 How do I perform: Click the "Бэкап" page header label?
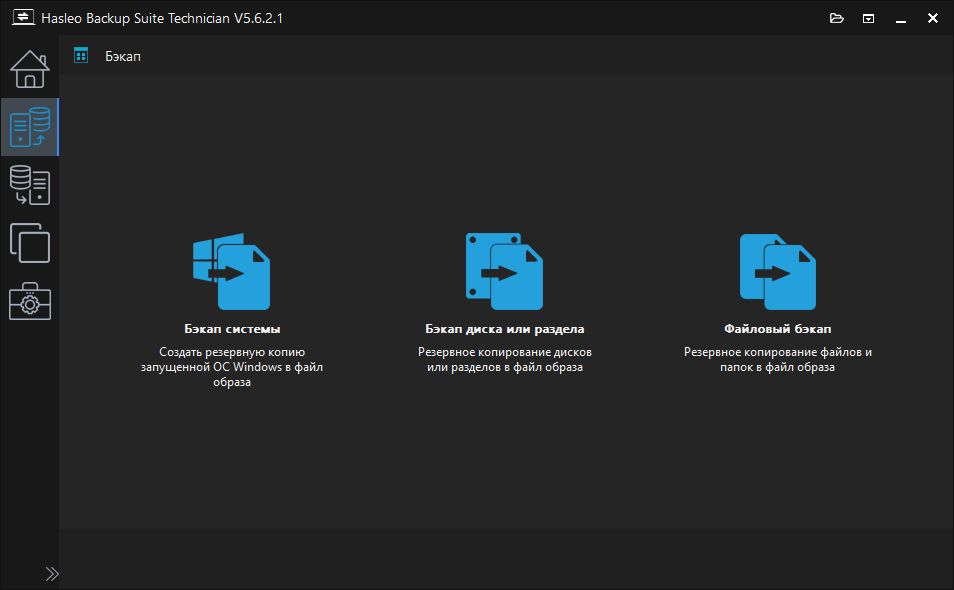point(123,56)
